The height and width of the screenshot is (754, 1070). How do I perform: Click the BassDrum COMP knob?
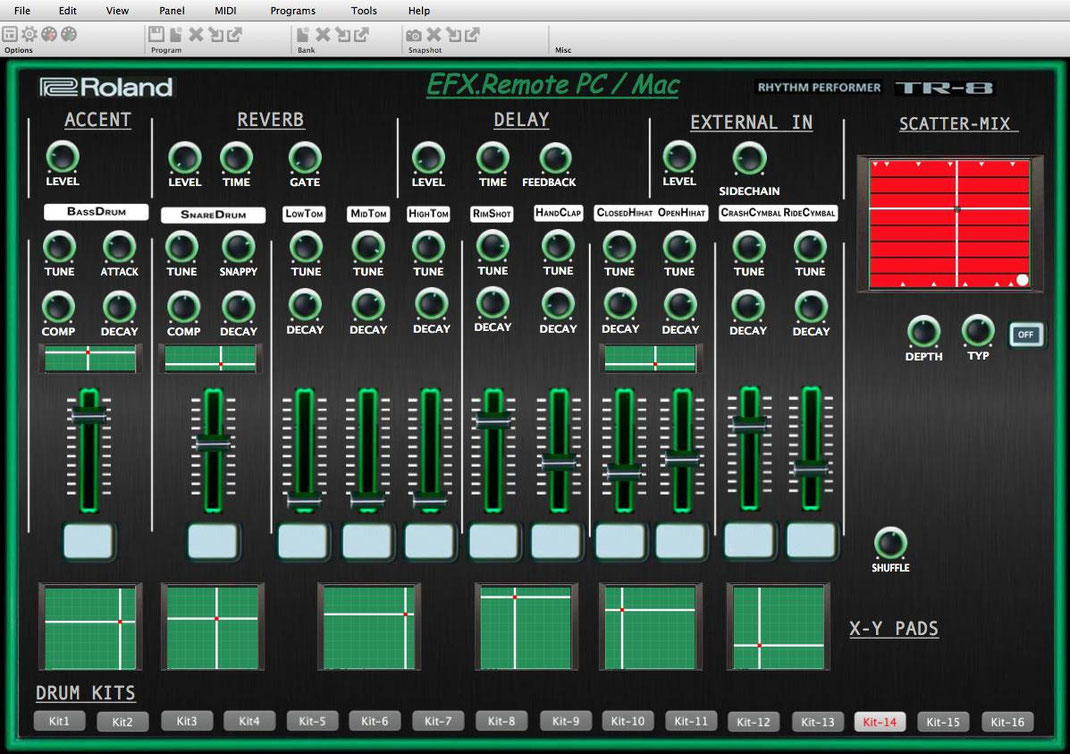[x=59, y=308]
